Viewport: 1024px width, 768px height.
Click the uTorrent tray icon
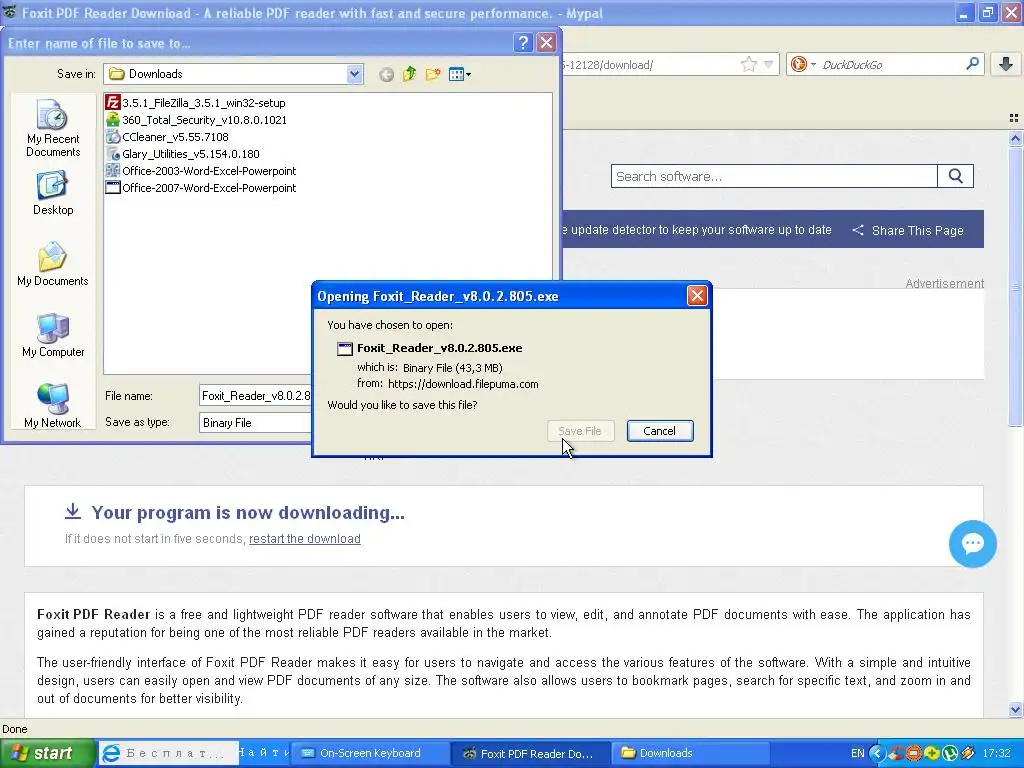point(950,753)
